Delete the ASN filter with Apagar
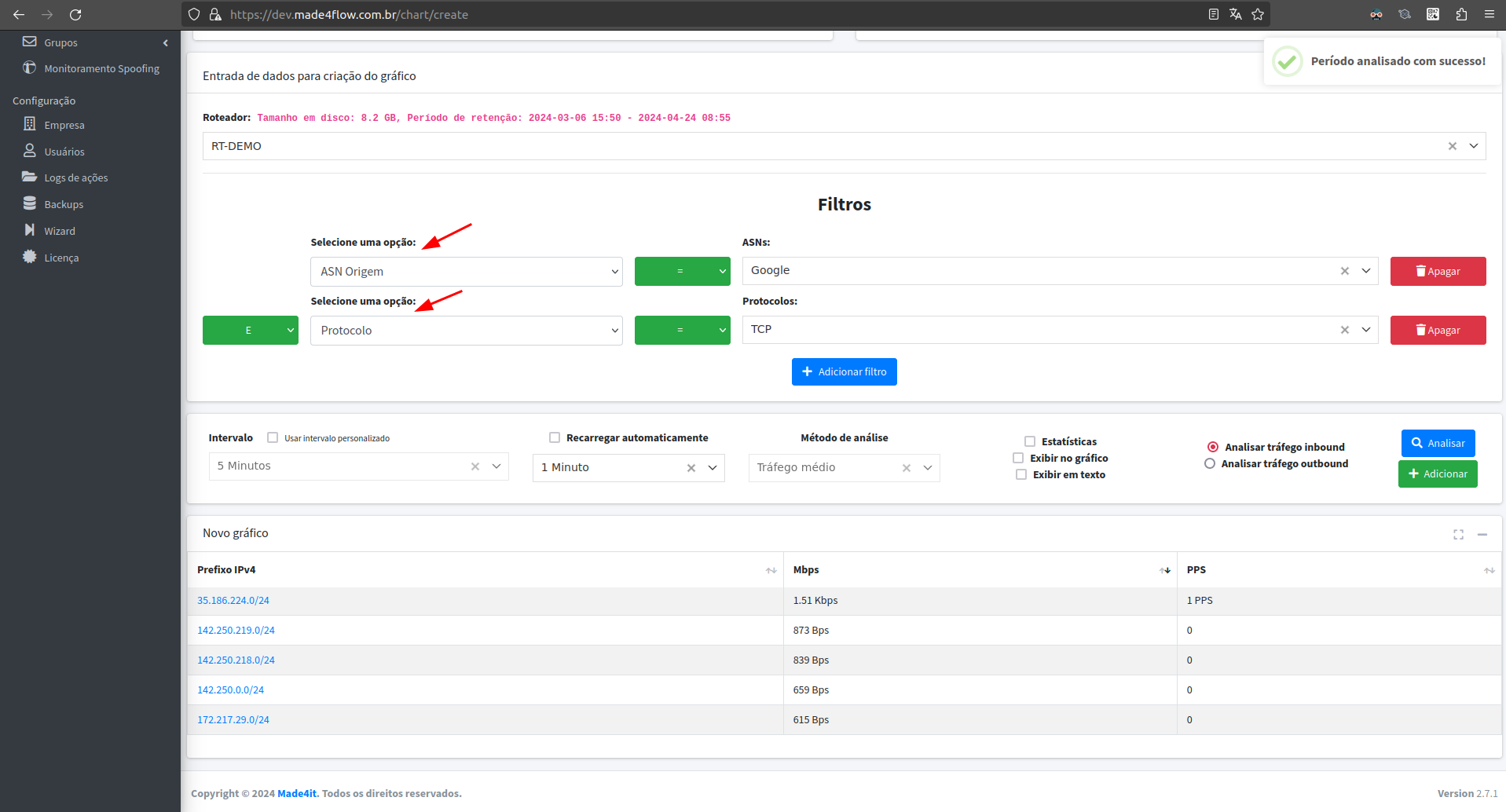Screen dimensions: 1506x812 [1438, 272]
